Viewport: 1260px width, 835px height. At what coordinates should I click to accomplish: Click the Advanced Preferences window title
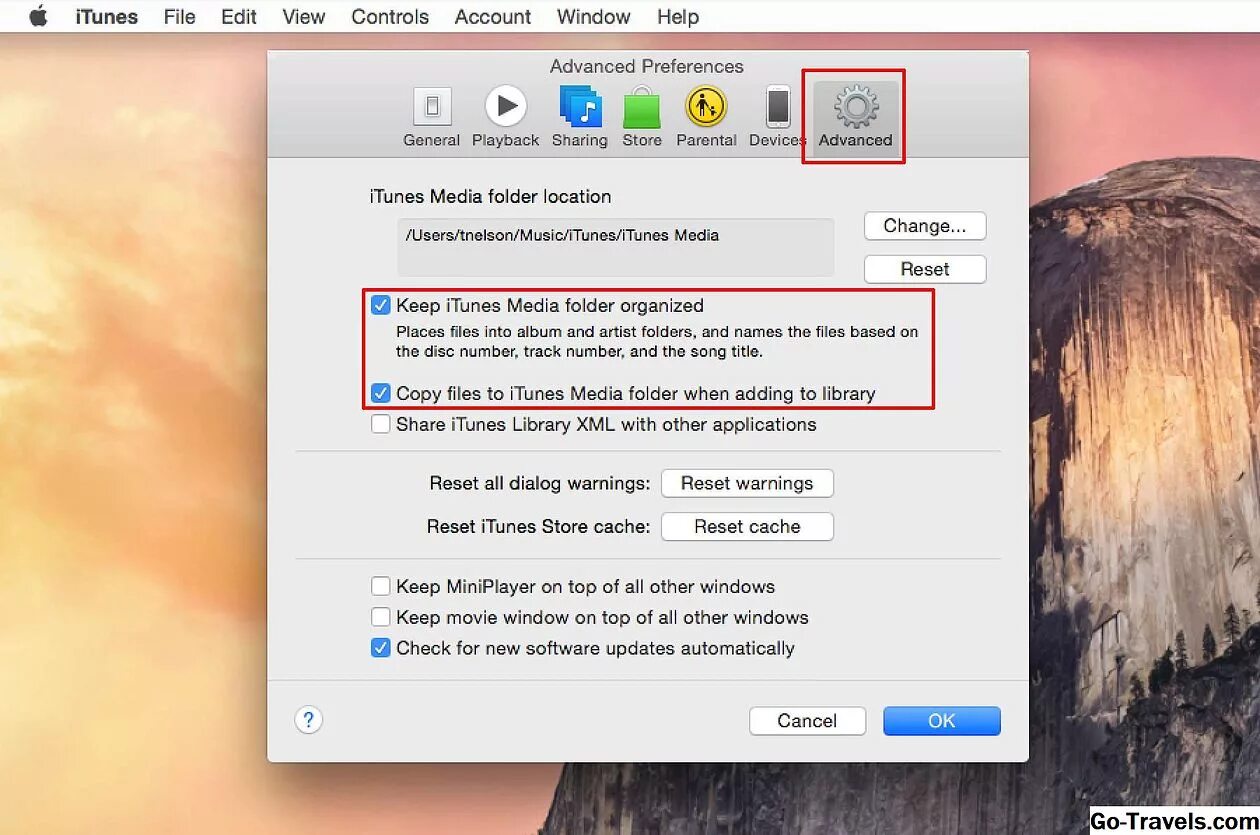click(x=647, y=66)
